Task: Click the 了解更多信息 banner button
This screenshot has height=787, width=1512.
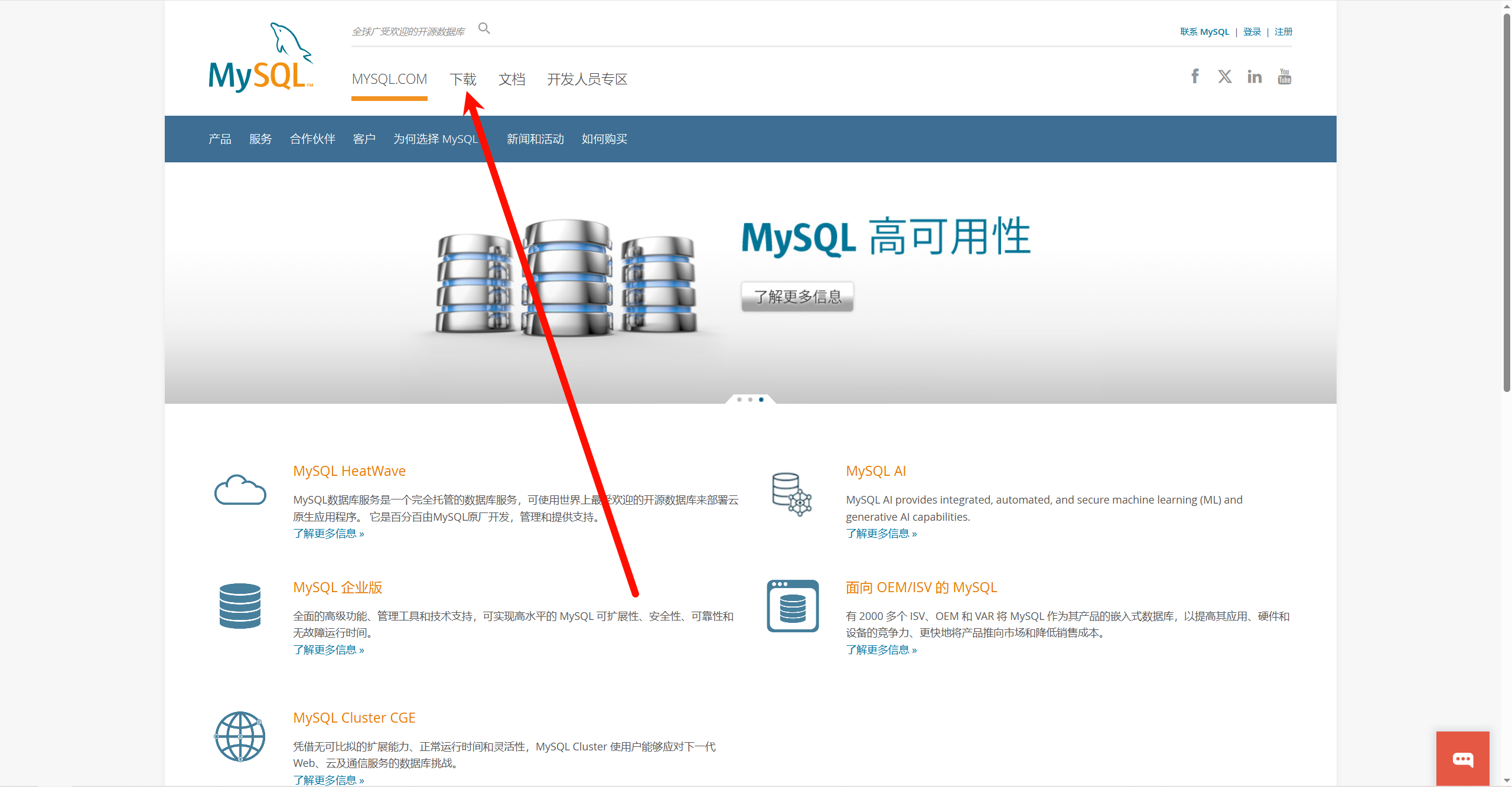Action: [x=797, y=296]
